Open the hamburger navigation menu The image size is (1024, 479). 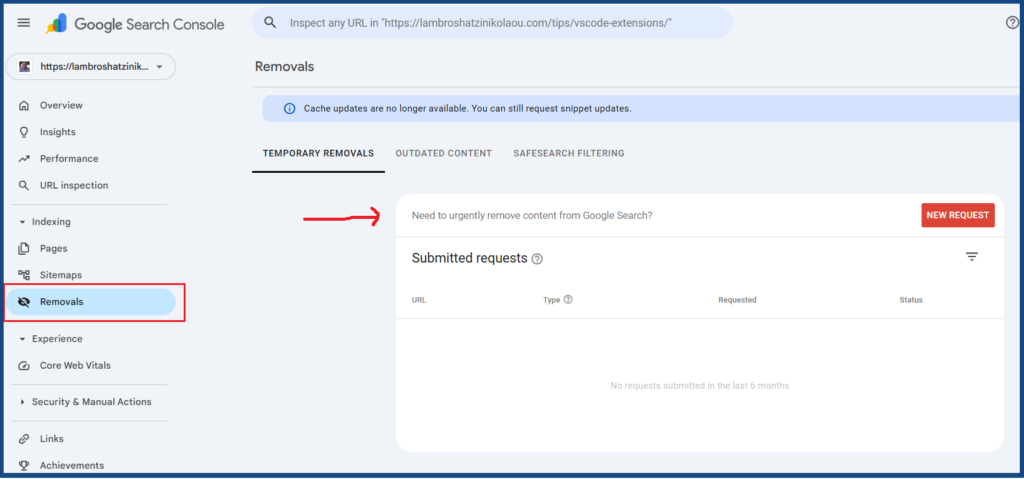click(24, 23)
